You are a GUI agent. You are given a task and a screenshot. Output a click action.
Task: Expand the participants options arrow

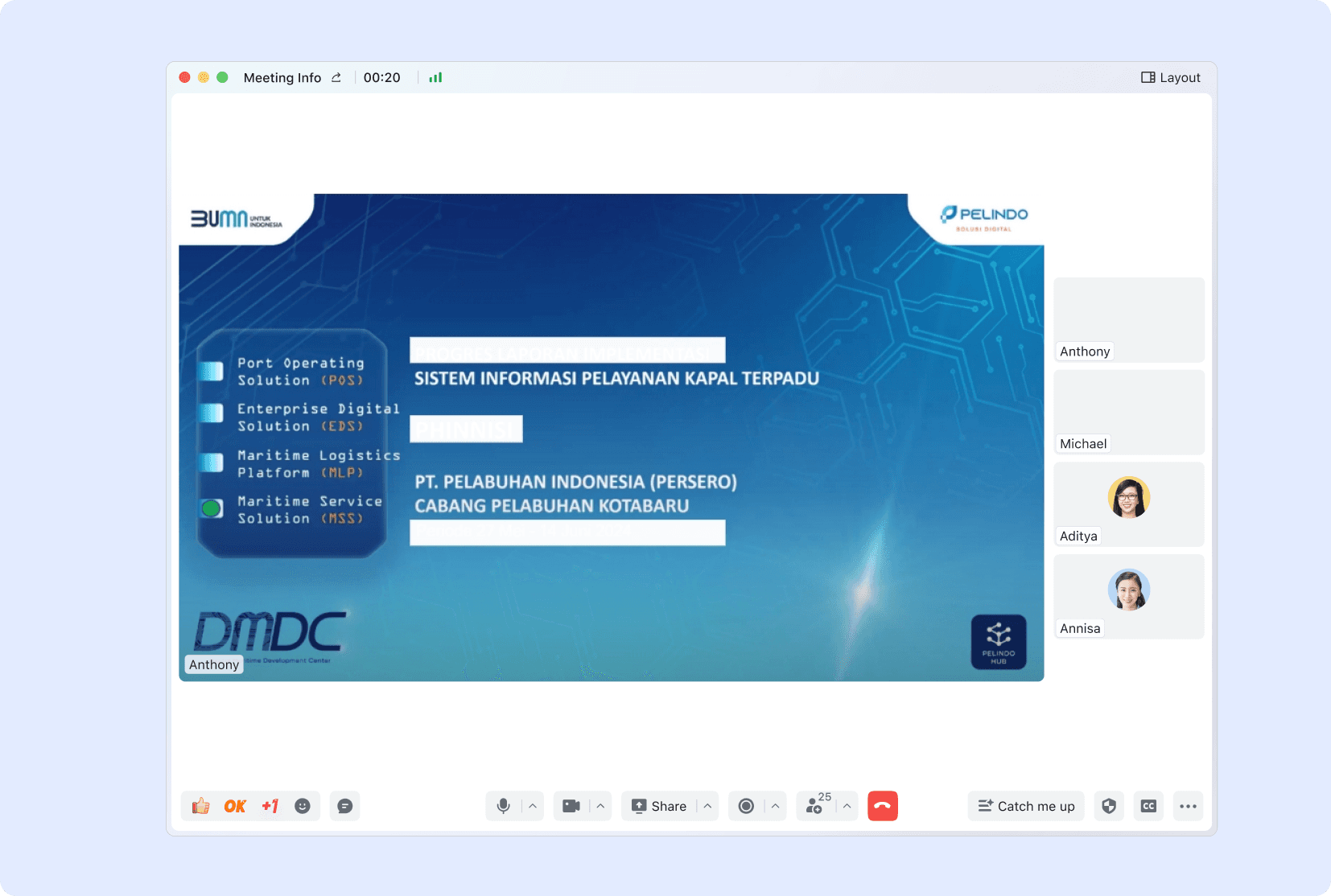[847, 806]
